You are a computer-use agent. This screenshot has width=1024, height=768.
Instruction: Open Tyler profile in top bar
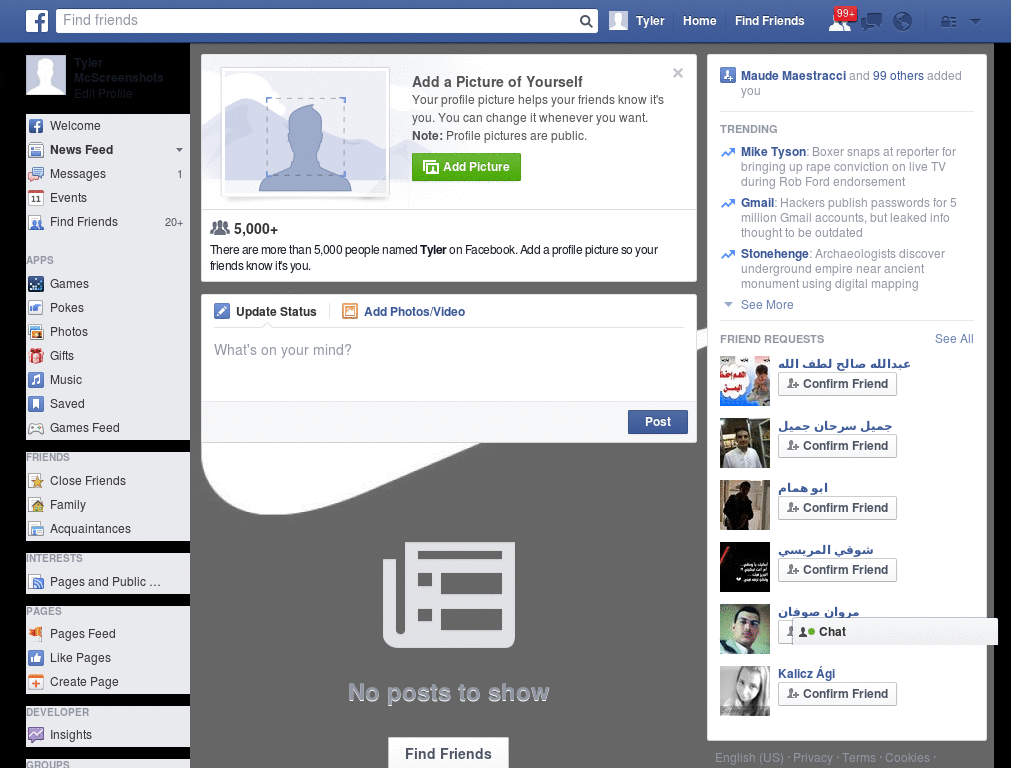tap(637, 21)
